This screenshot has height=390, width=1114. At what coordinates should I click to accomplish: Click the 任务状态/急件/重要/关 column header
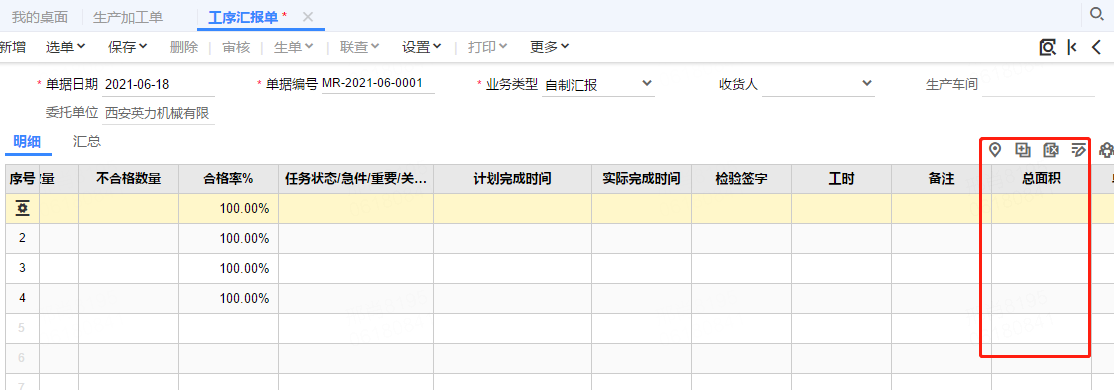356,179
